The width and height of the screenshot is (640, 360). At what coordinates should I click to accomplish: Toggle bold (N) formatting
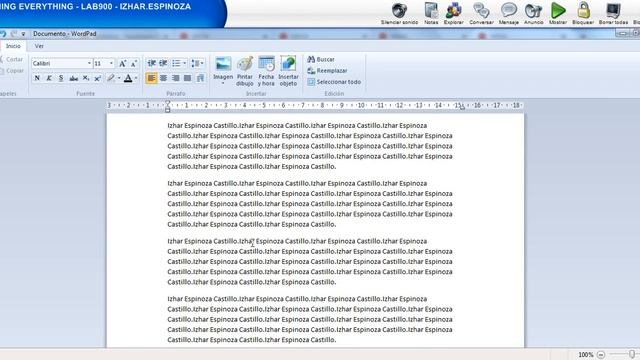[37, 78]
